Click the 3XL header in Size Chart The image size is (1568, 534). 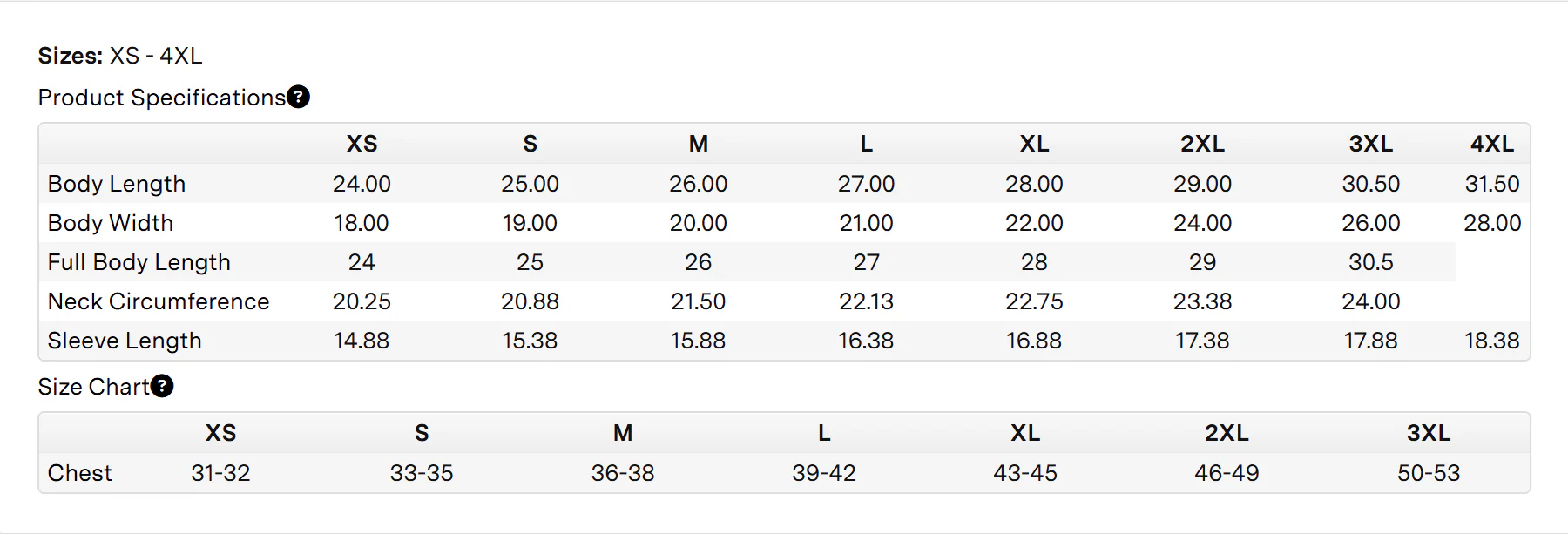click(x=1428, y=433)
